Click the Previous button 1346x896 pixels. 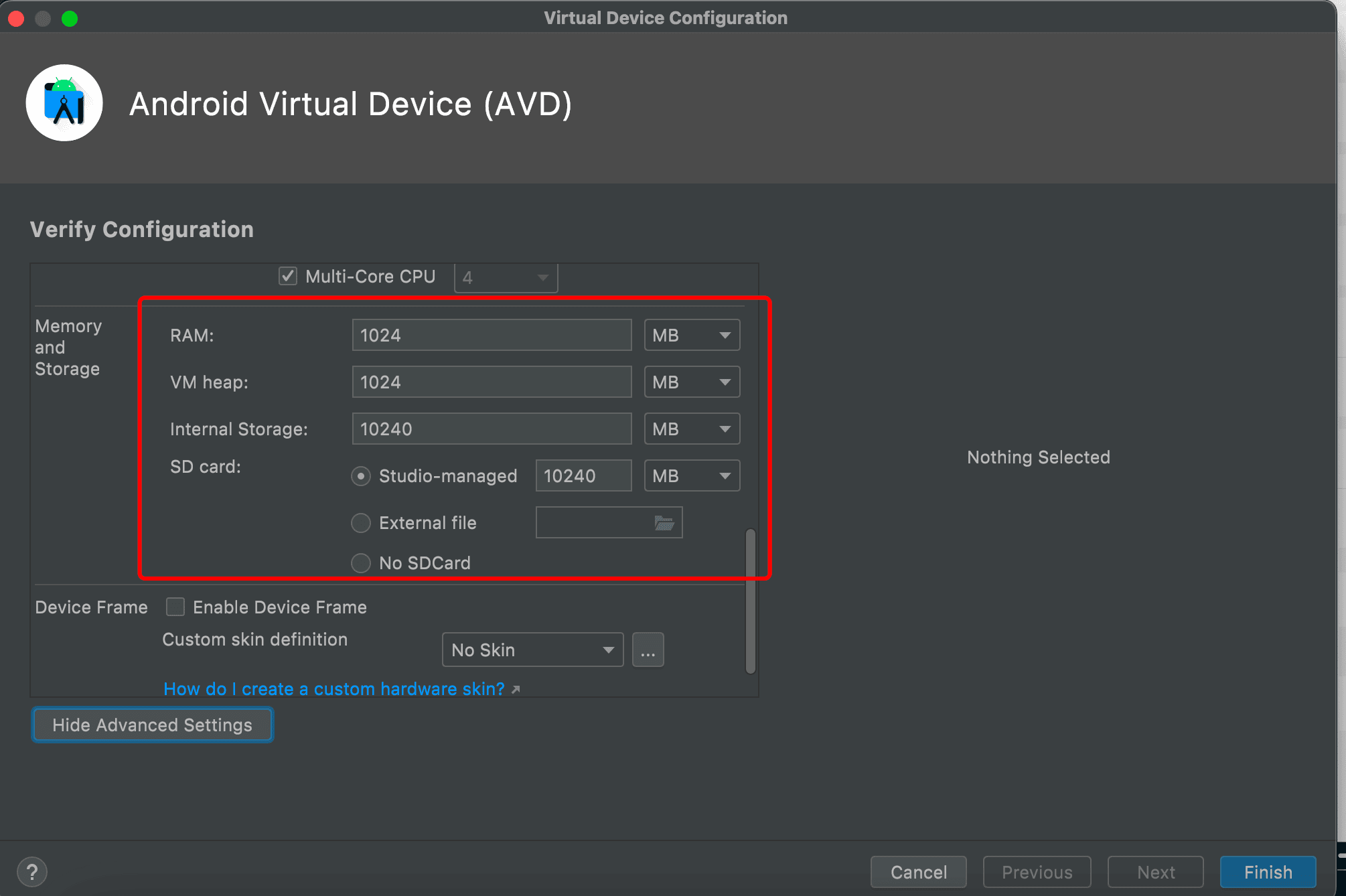point(1037,872)
